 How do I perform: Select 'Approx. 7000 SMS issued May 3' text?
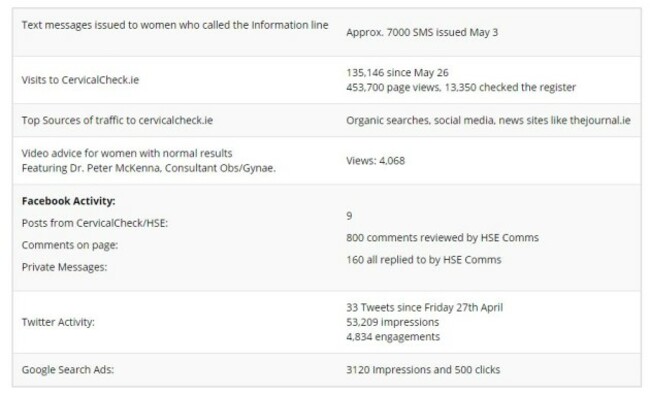[x=422, y=32]
